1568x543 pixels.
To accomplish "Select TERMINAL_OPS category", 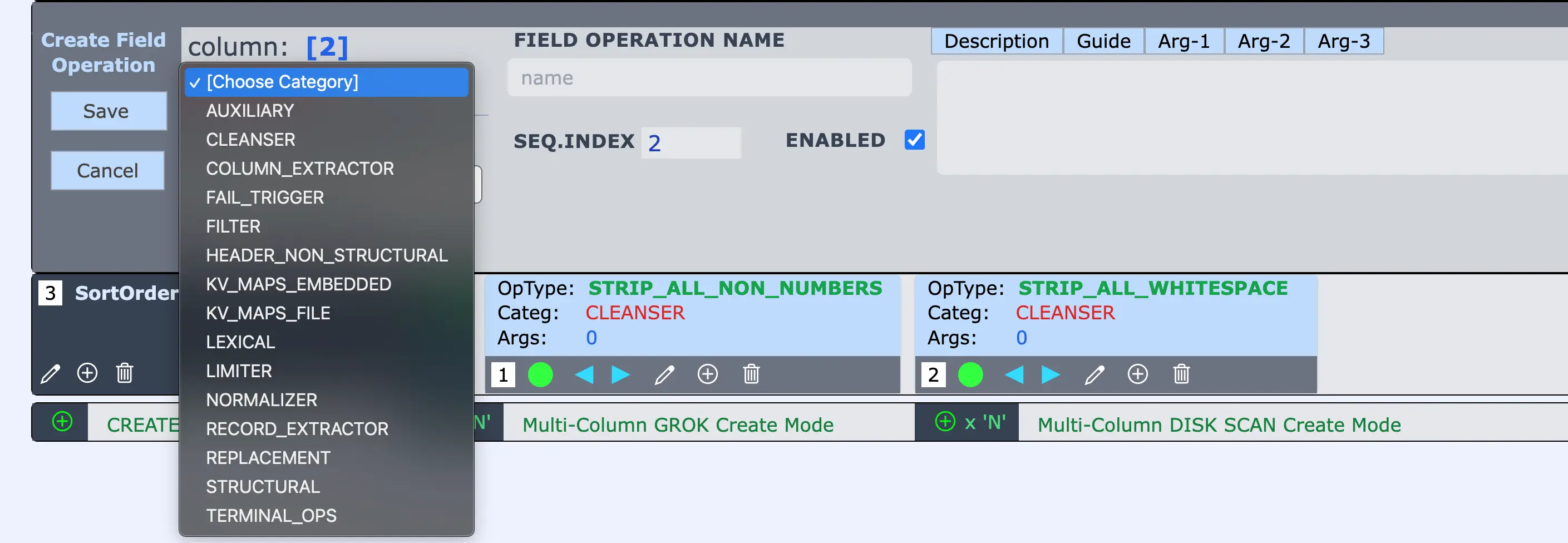I will point(327,516).
